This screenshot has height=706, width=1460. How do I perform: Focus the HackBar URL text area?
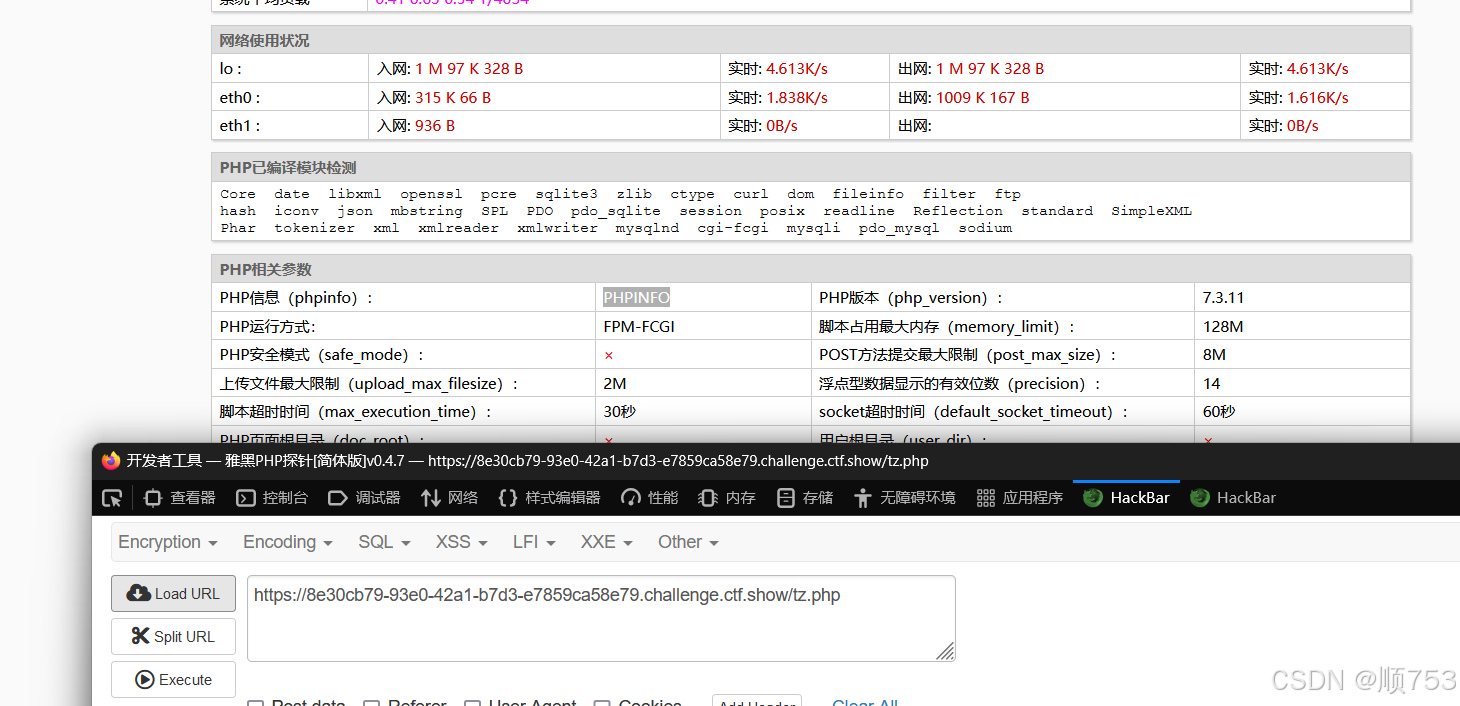(601, 618)
